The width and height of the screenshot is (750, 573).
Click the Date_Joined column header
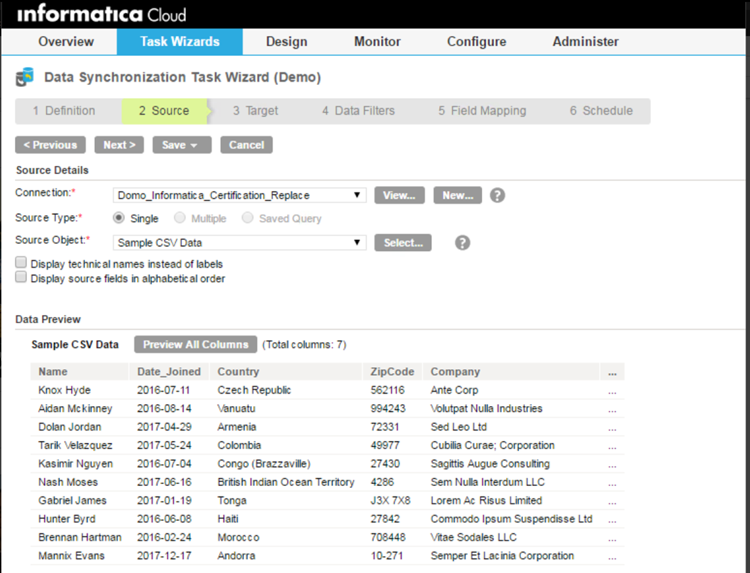169,372
